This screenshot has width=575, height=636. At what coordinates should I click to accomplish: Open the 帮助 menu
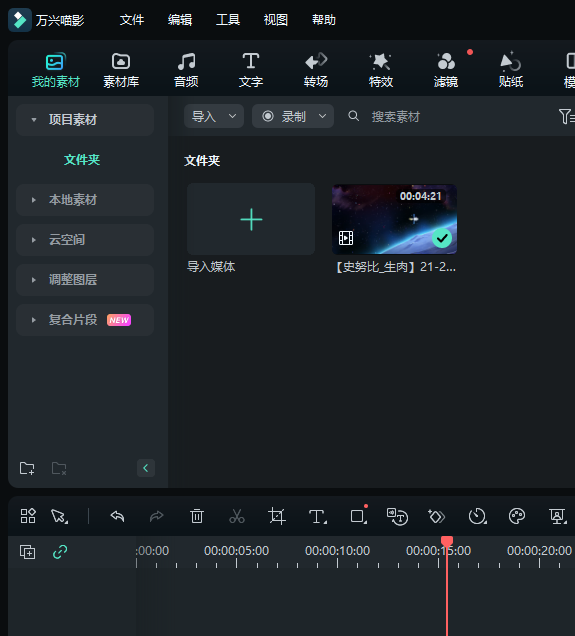click(x=324, y=19)
